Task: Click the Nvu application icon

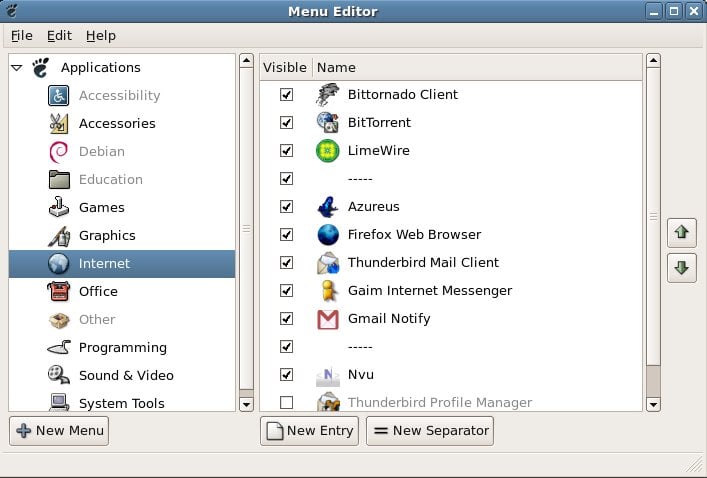Action: tap(328, 375)
